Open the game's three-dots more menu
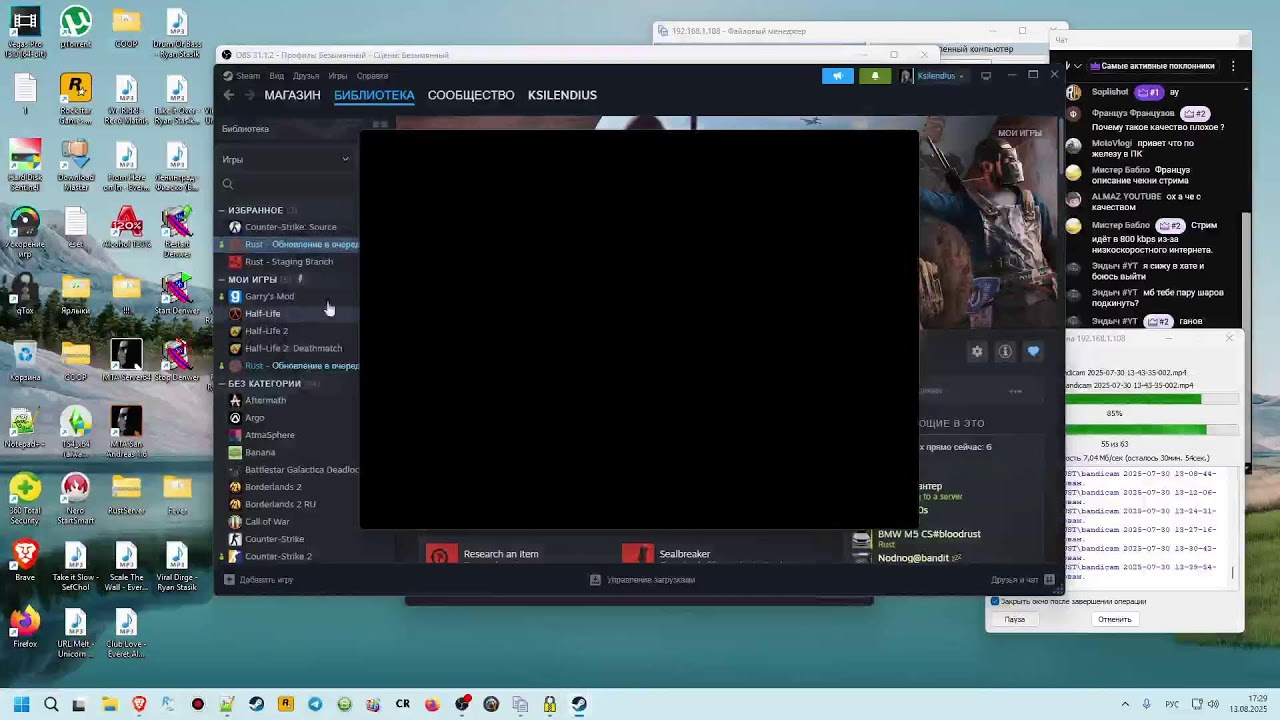The width and height of the screenshot is (1280, 720). [x=1015, y=391]
